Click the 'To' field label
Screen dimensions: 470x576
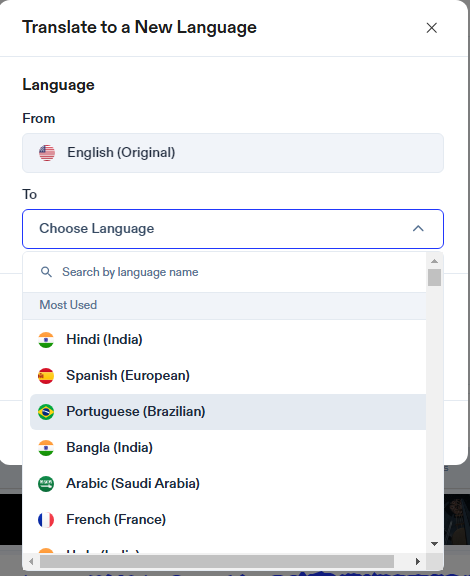(x=30, y=194)
